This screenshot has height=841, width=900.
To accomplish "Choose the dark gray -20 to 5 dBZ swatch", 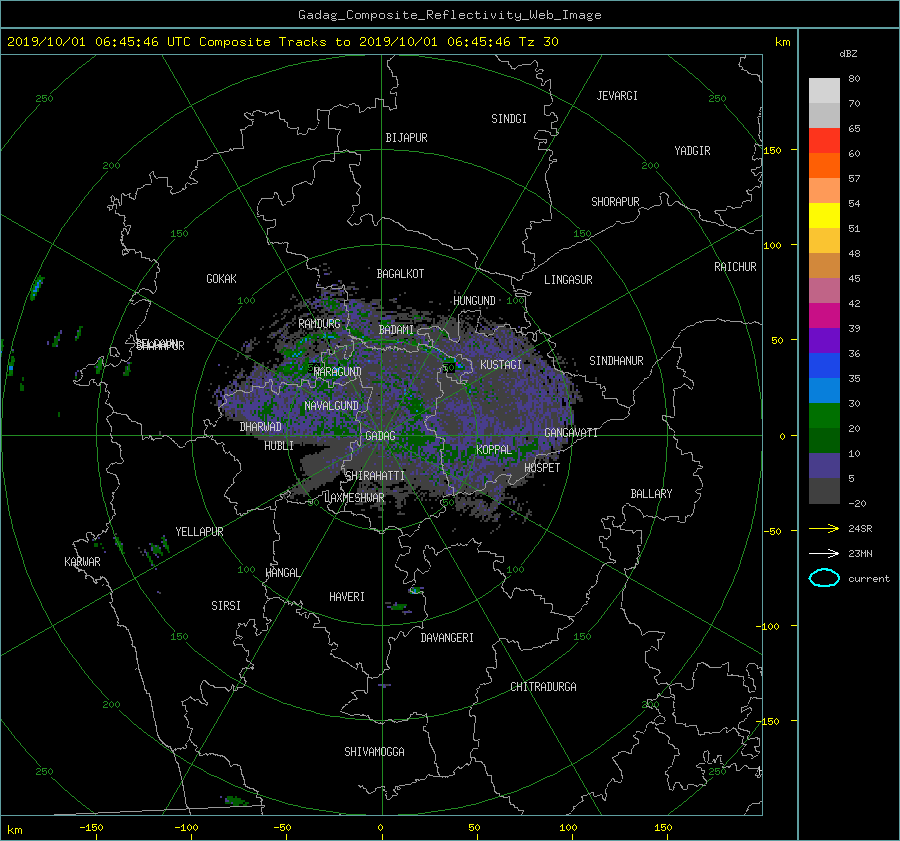I will (x=824, y=491).
